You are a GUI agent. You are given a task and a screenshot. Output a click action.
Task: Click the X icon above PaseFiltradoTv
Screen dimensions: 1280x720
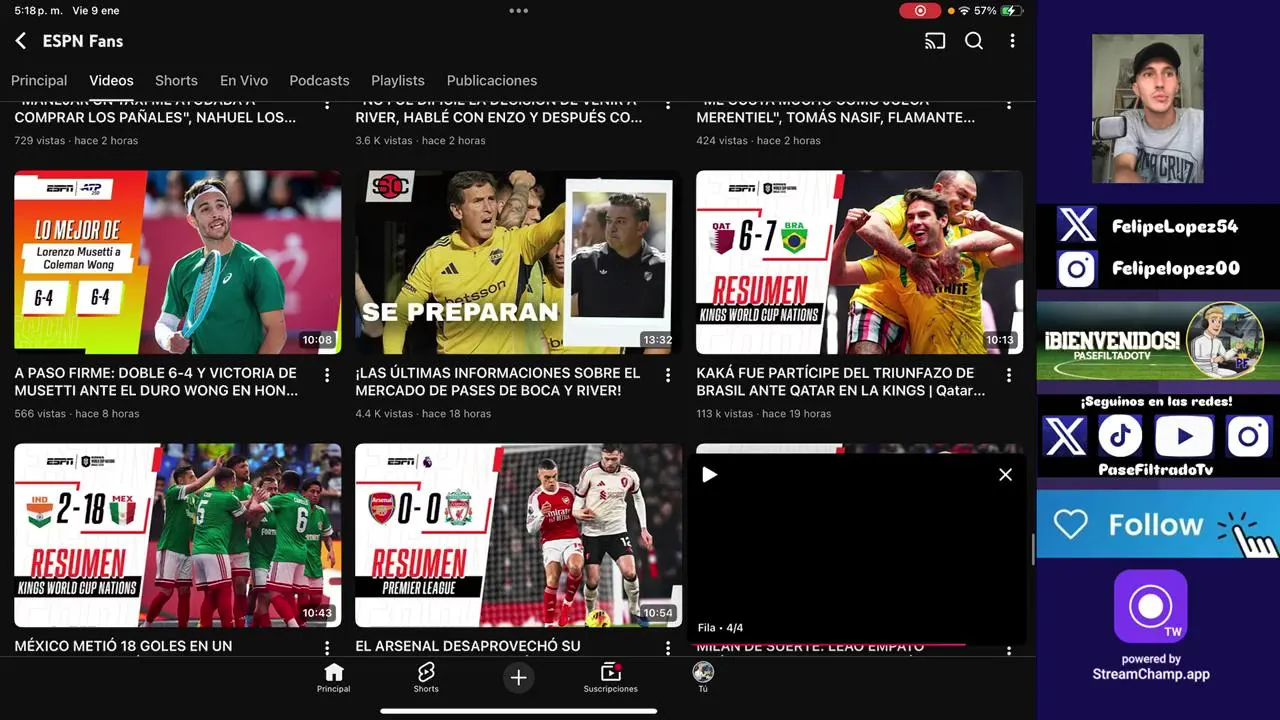1064,437
